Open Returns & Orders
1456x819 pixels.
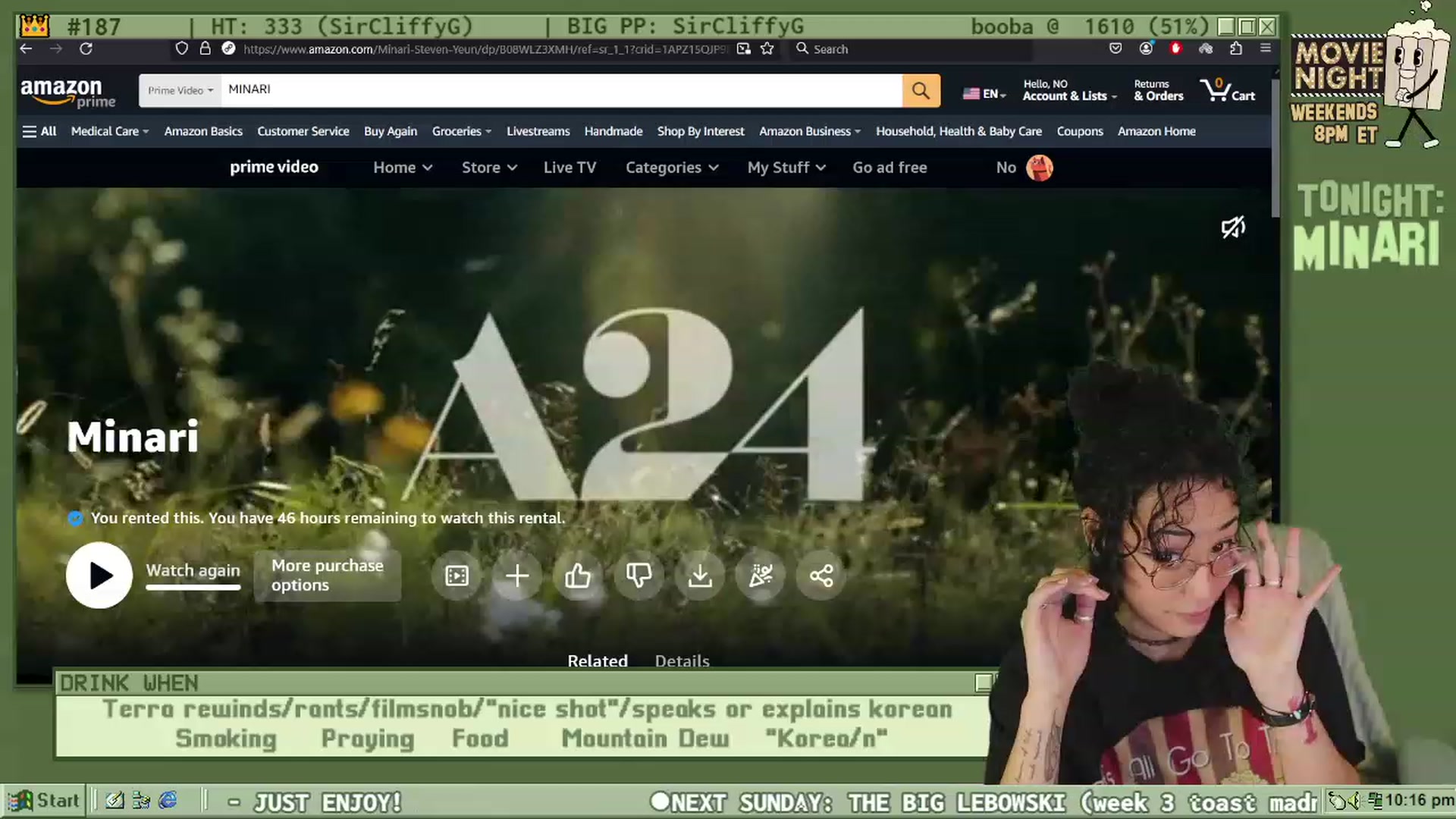(1158, 90)
